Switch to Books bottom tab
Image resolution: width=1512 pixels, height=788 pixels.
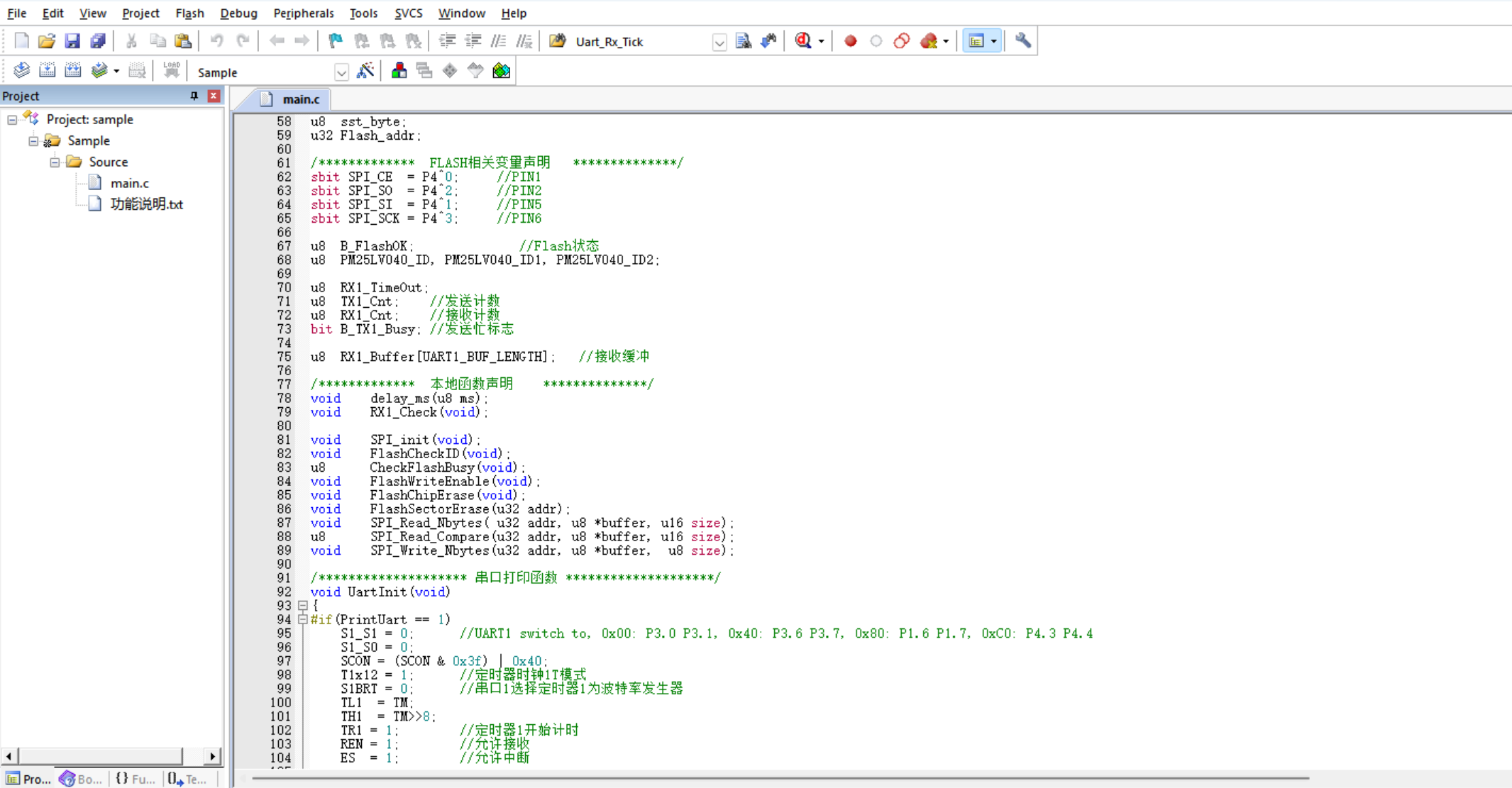tap(82, 779)
